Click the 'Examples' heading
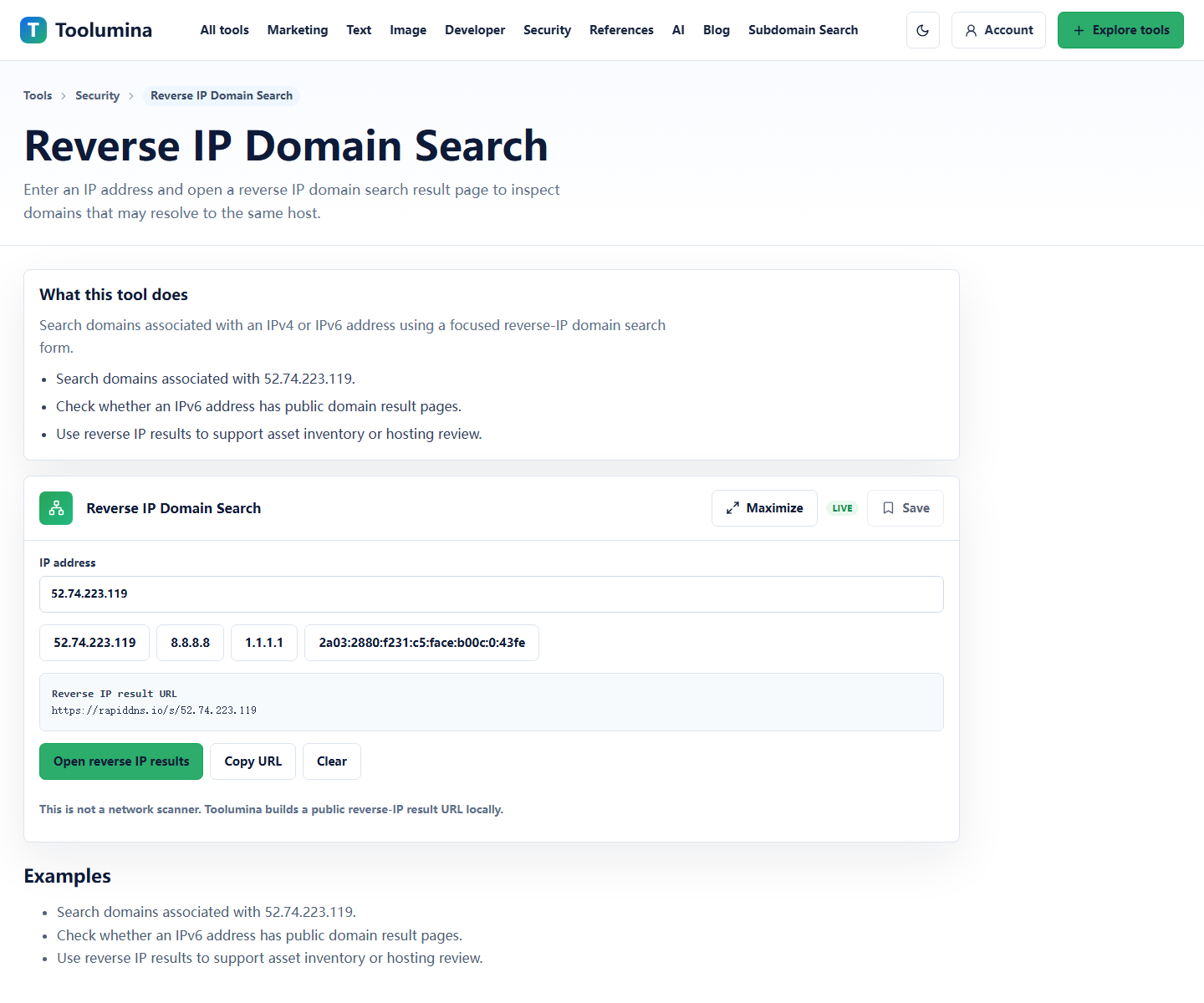 [x=68, y=876]
